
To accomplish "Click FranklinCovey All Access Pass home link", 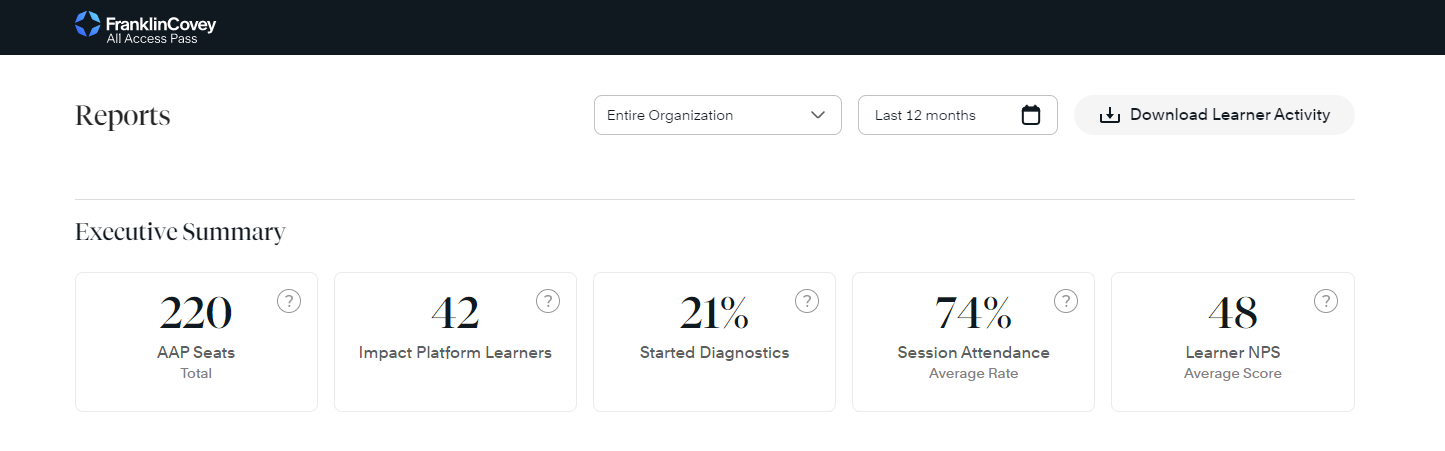I will tap(146, 27).
